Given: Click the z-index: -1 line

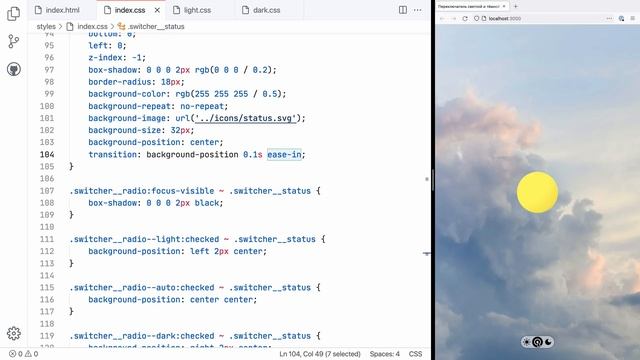Looking at the screenshot, I should click(x=117, y=58).
